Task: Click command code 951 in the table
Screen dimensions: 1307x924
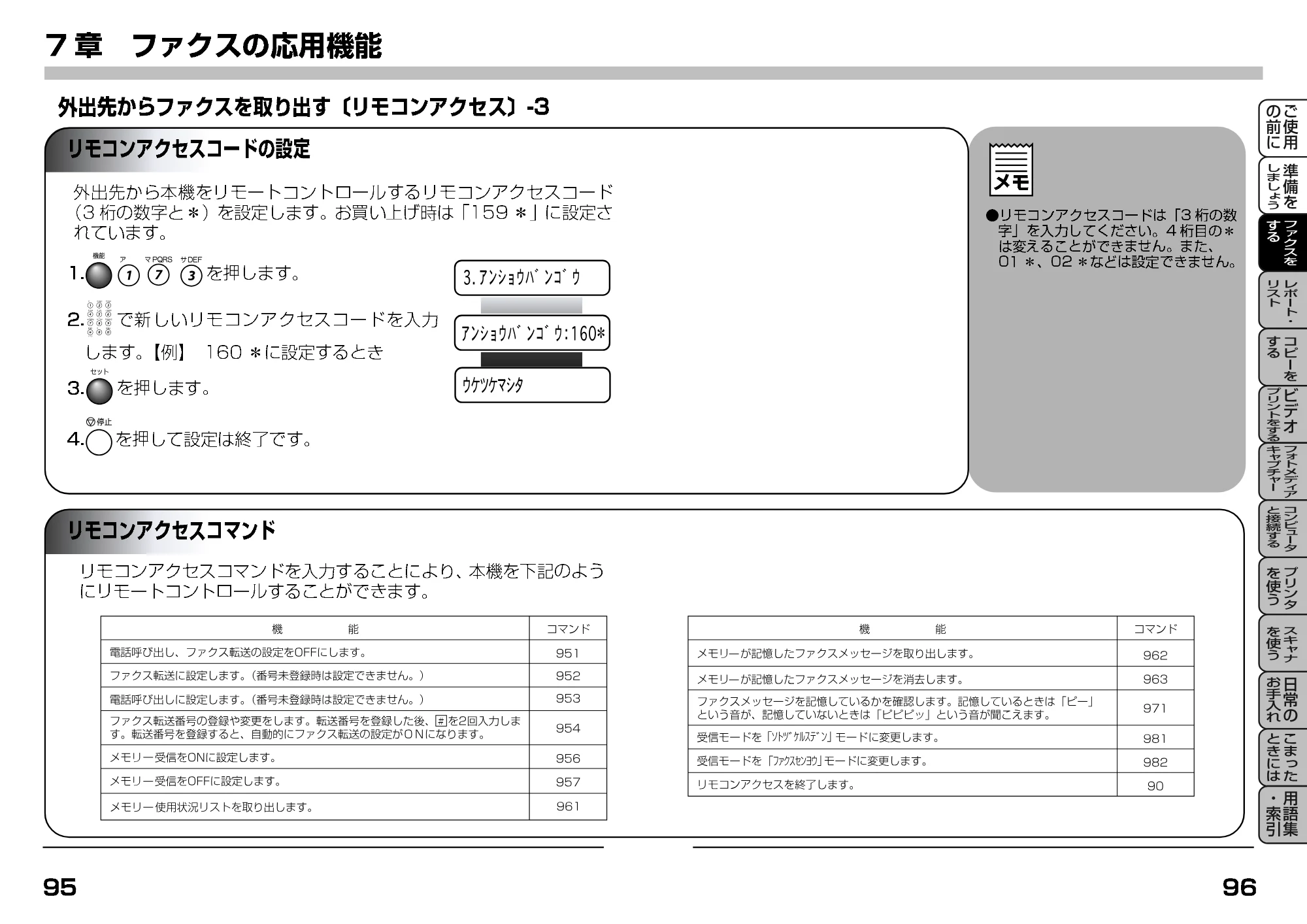Action: pyautogui.click(x=568, y=653)
